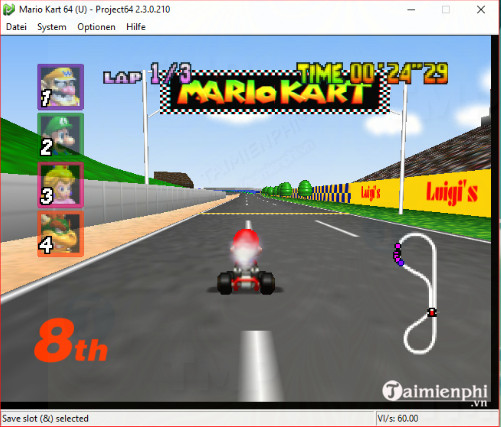Maximize the Project64 window

[446, 10]
